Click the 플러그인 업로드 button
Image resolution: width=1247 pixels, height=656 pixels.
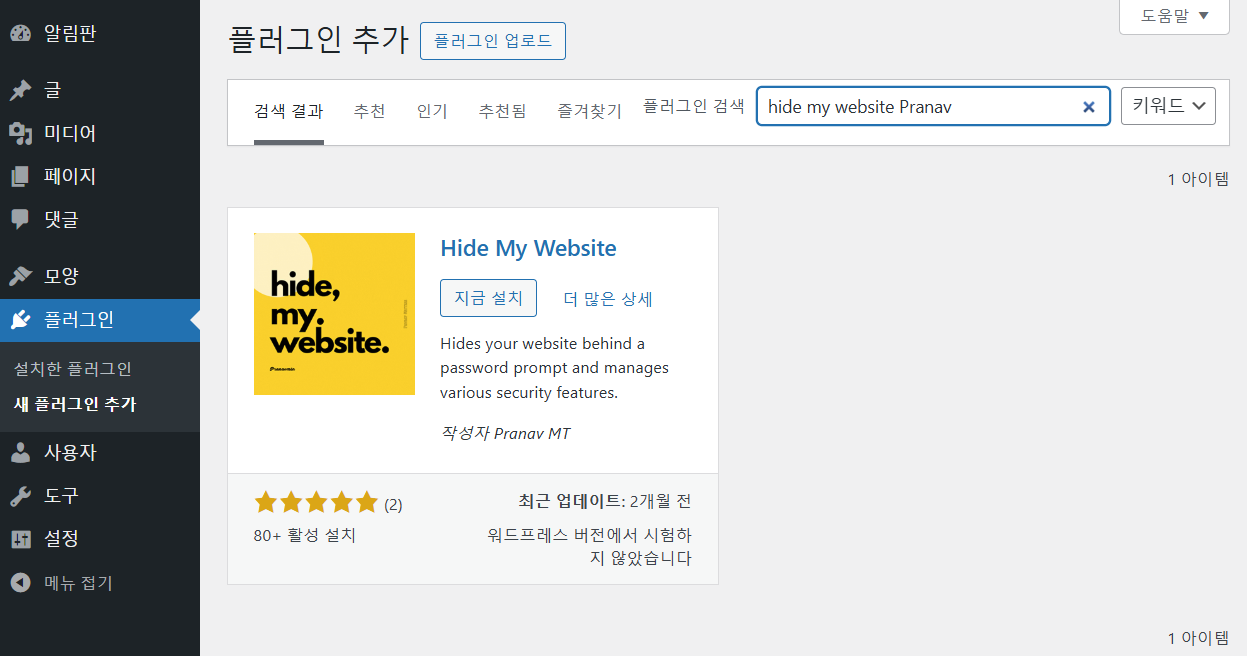tap(493, 41)
